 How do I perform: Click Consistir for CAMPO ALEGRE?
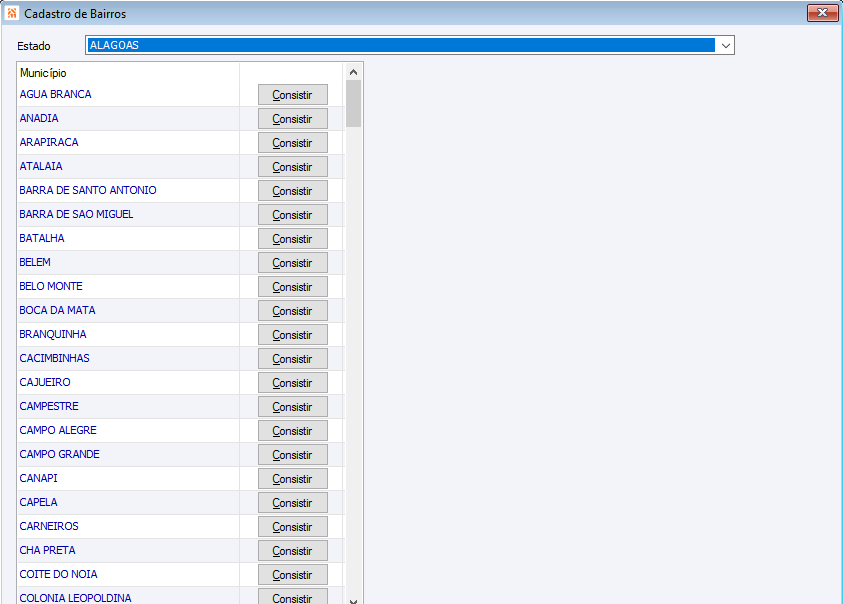[292, 431]
